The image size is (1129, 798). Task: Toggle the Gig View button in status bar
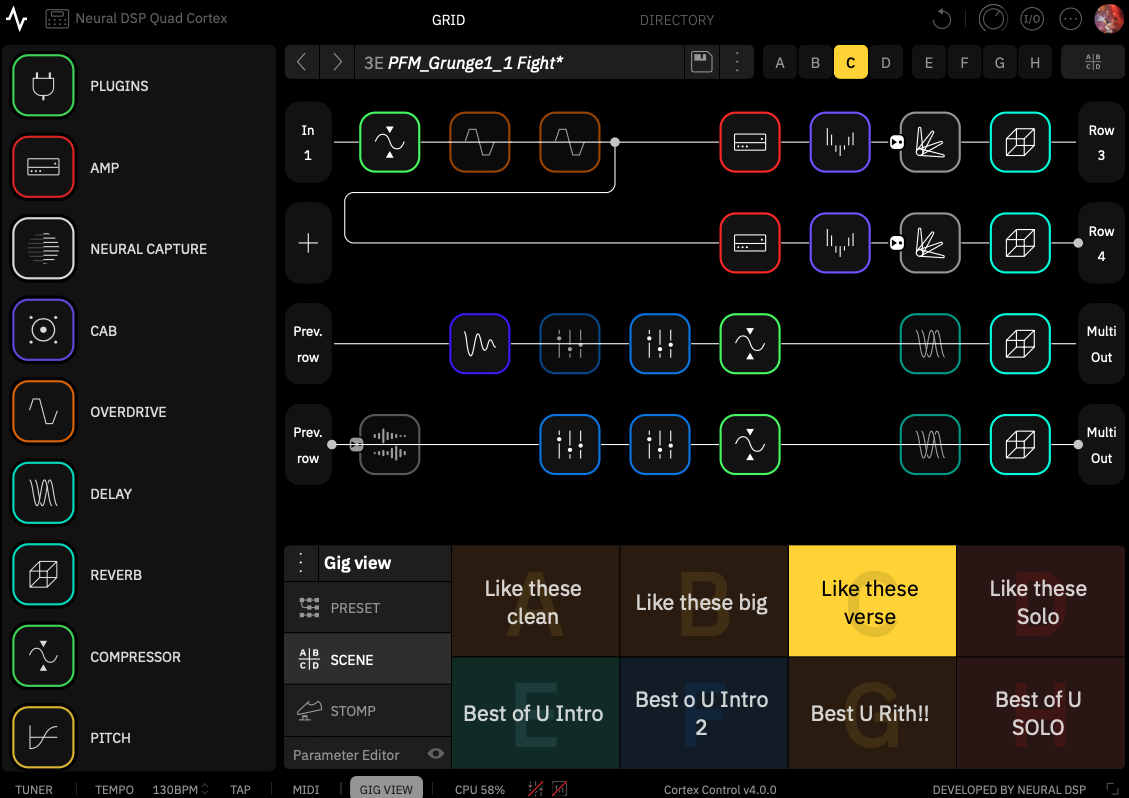click(387, 789)
